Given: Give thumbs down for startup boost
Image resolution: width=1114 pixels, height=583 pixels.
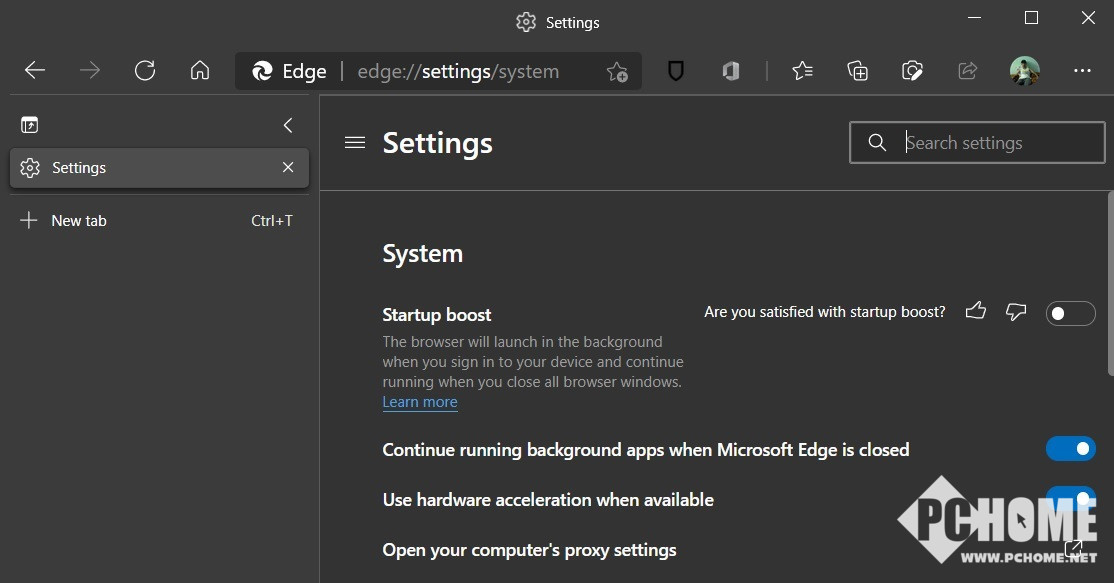Looking at the screenshot, I should pos(1016,312).
